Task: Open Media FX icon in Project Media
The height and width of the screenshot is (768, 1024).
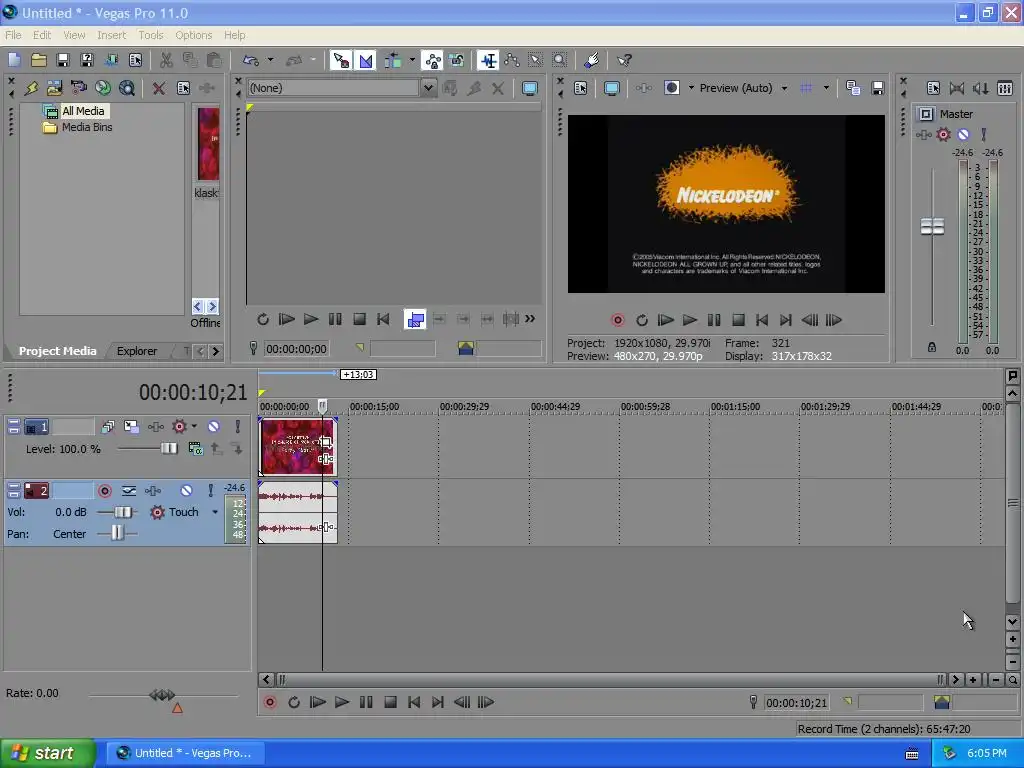Action: pyautogui.click(x=207, y=88)
